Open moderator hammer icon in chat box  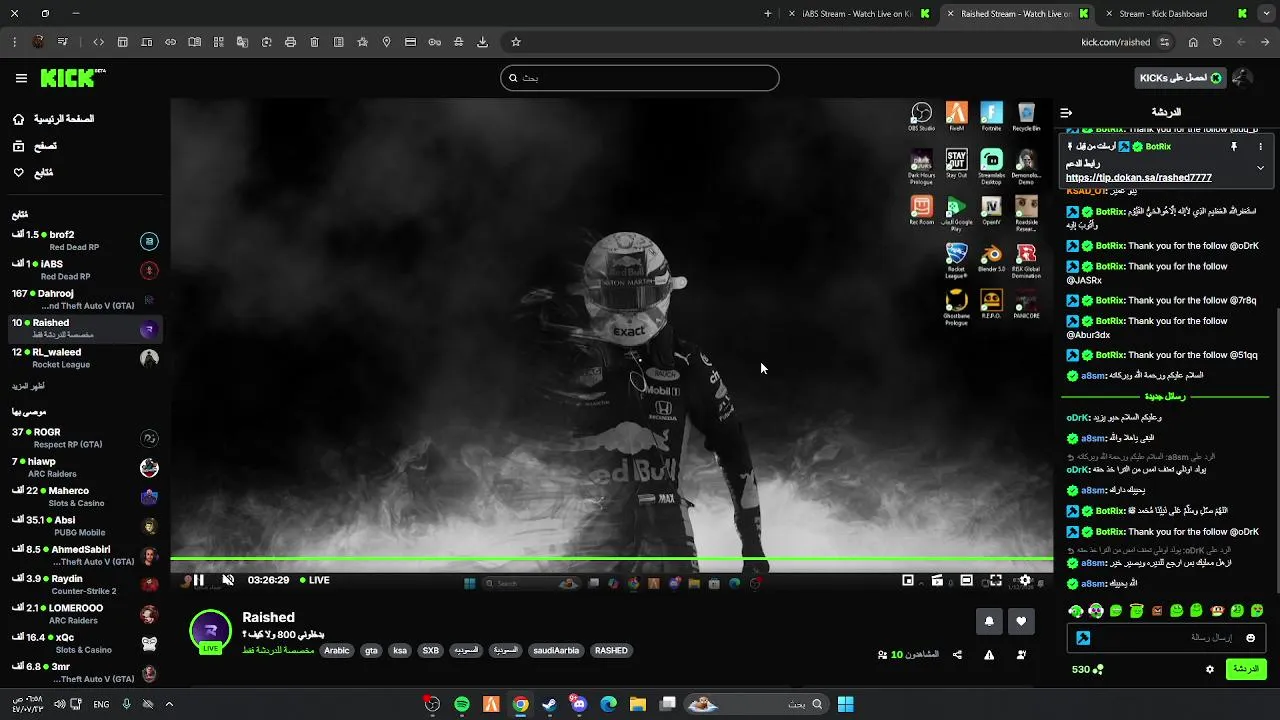tap(1083, 638)
